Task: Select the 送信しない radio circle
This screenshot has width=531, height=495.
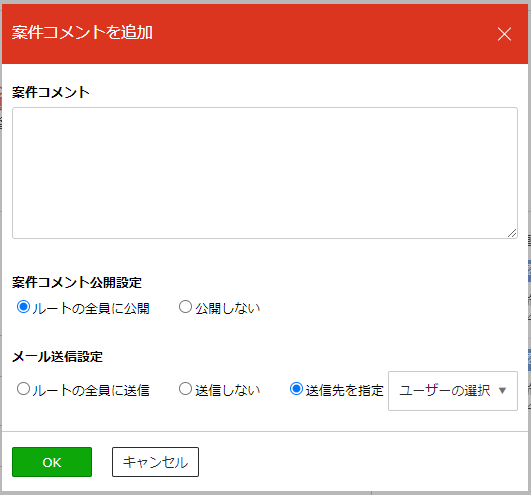Action: coord(185,389)
